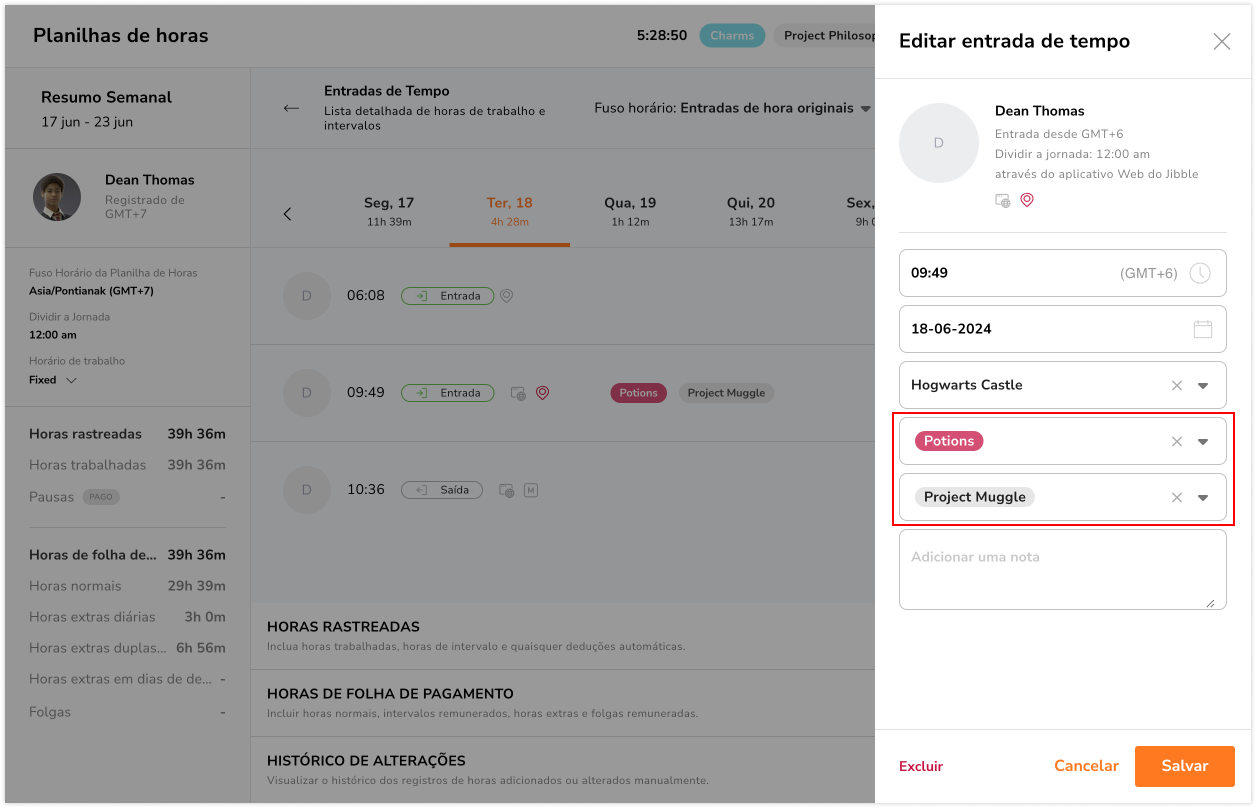Click the 18-06-2024 date field
Viewport: 1256px width, 808px height.
tap(1063, 329)
